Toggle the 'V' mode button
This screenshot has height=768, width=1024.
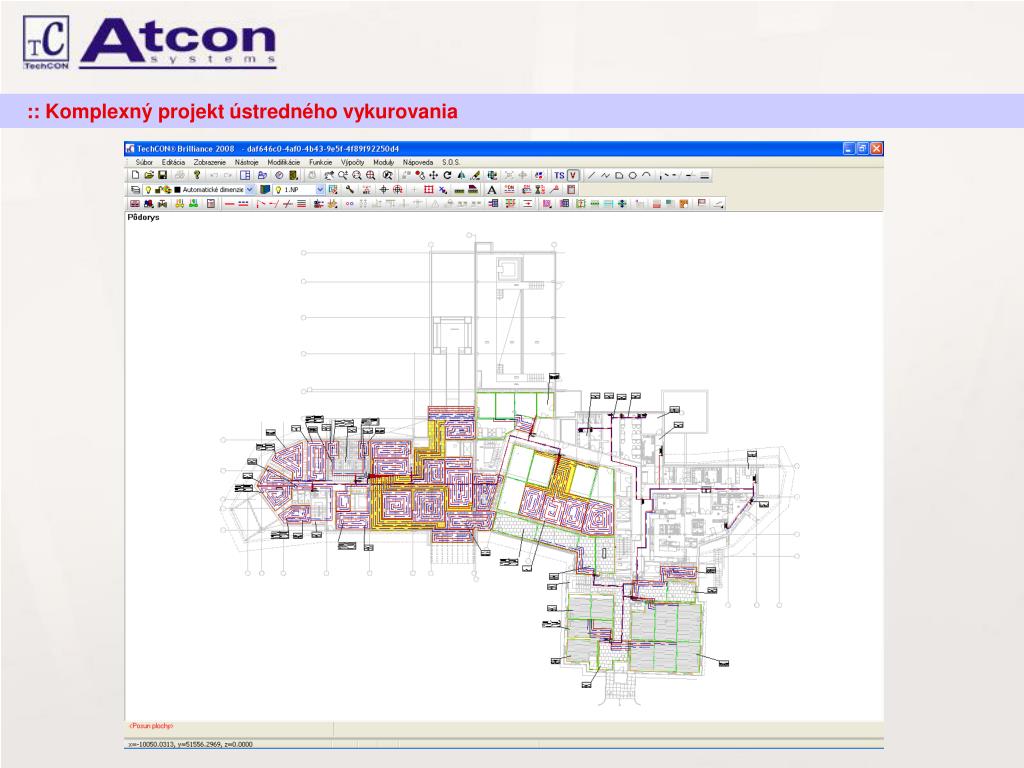click(x=574, y=175)
